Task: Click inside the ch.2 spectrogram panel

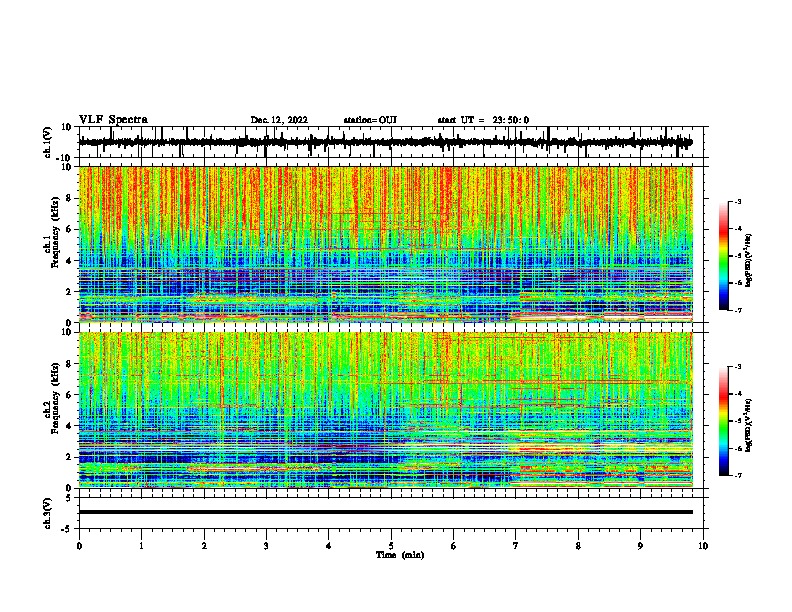Action: [385, 410]
